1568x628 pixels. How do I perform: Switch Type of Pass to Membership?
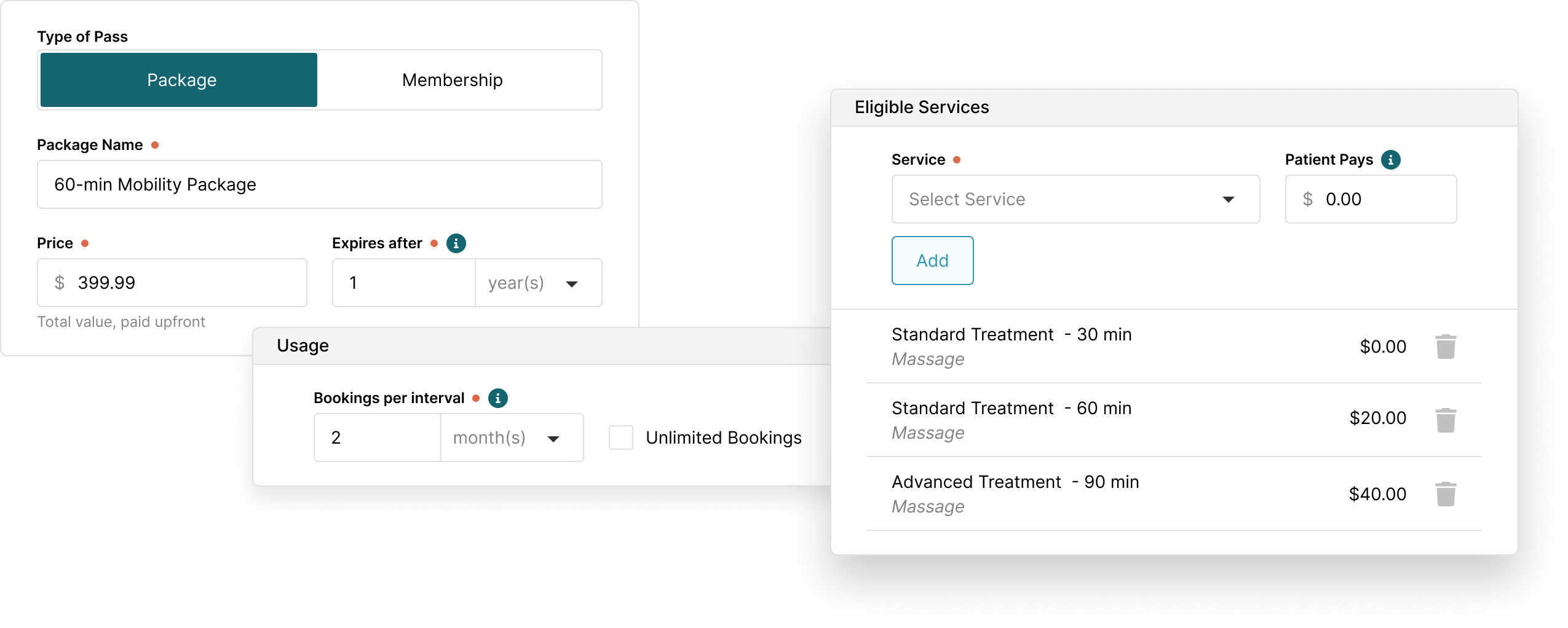[453, 80]
